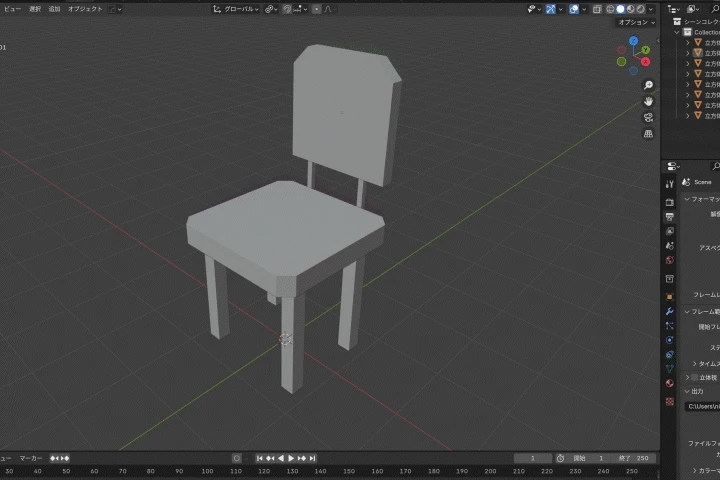Open the shading options dropdown arrow
Screen dimensions: 720x480
(x=651, y=9)
